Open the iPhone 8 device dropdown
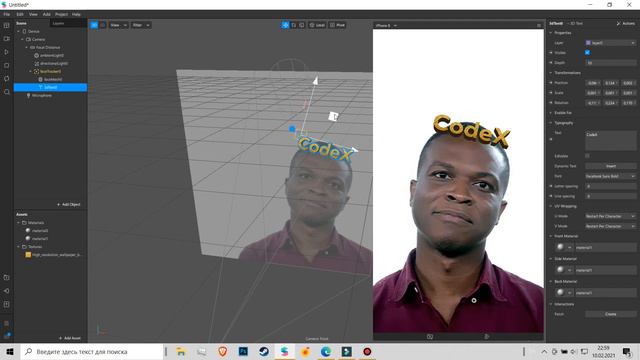640x360 pixels. point(386,26)
